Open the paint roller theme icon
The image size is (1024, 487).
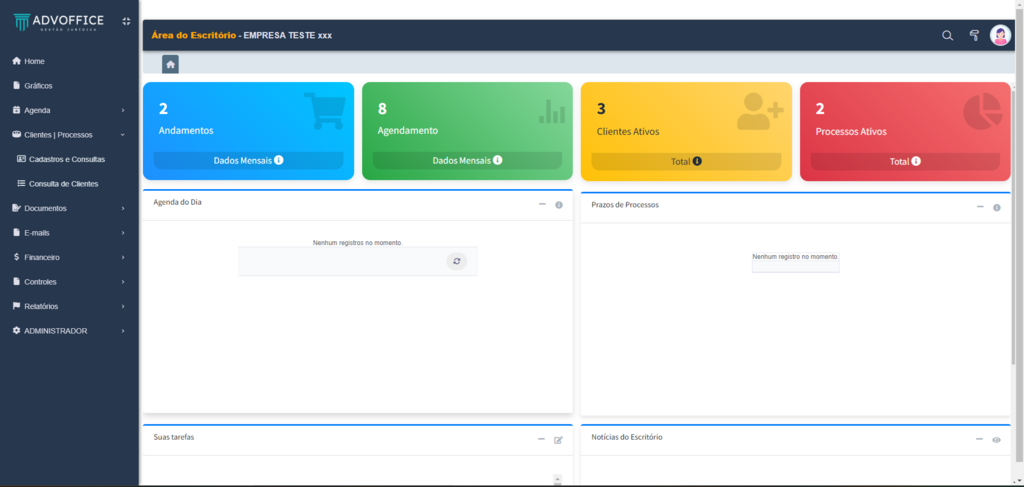tap(973, 36)
